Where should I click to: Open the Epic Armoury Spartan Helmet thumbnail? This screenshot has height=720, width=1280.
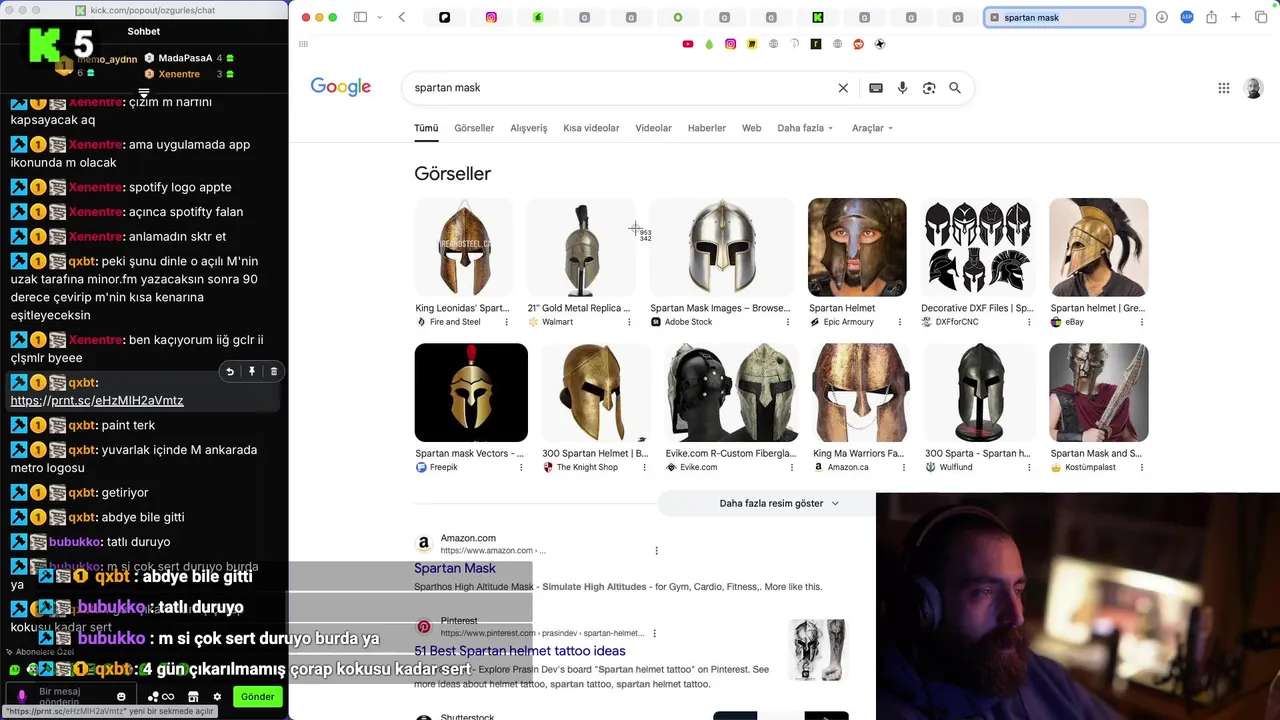[x=857, y=247]
